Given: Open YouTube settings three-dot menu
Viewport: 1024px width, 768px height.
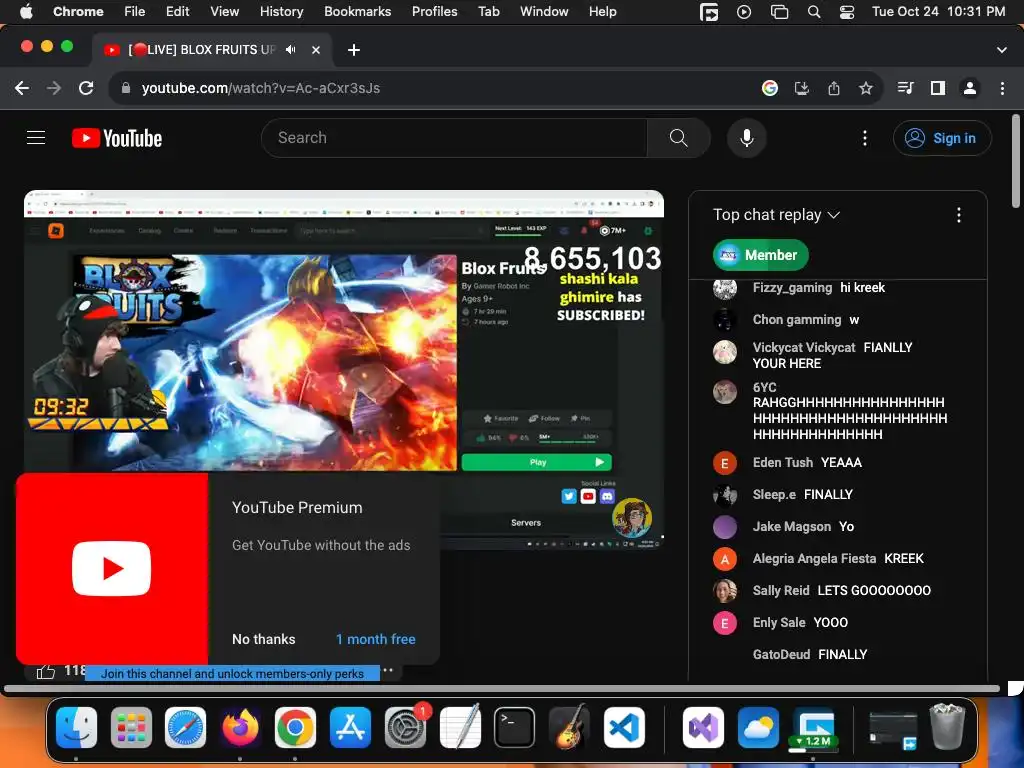Looking at the screenshot, I should click(x=865, y=138).
